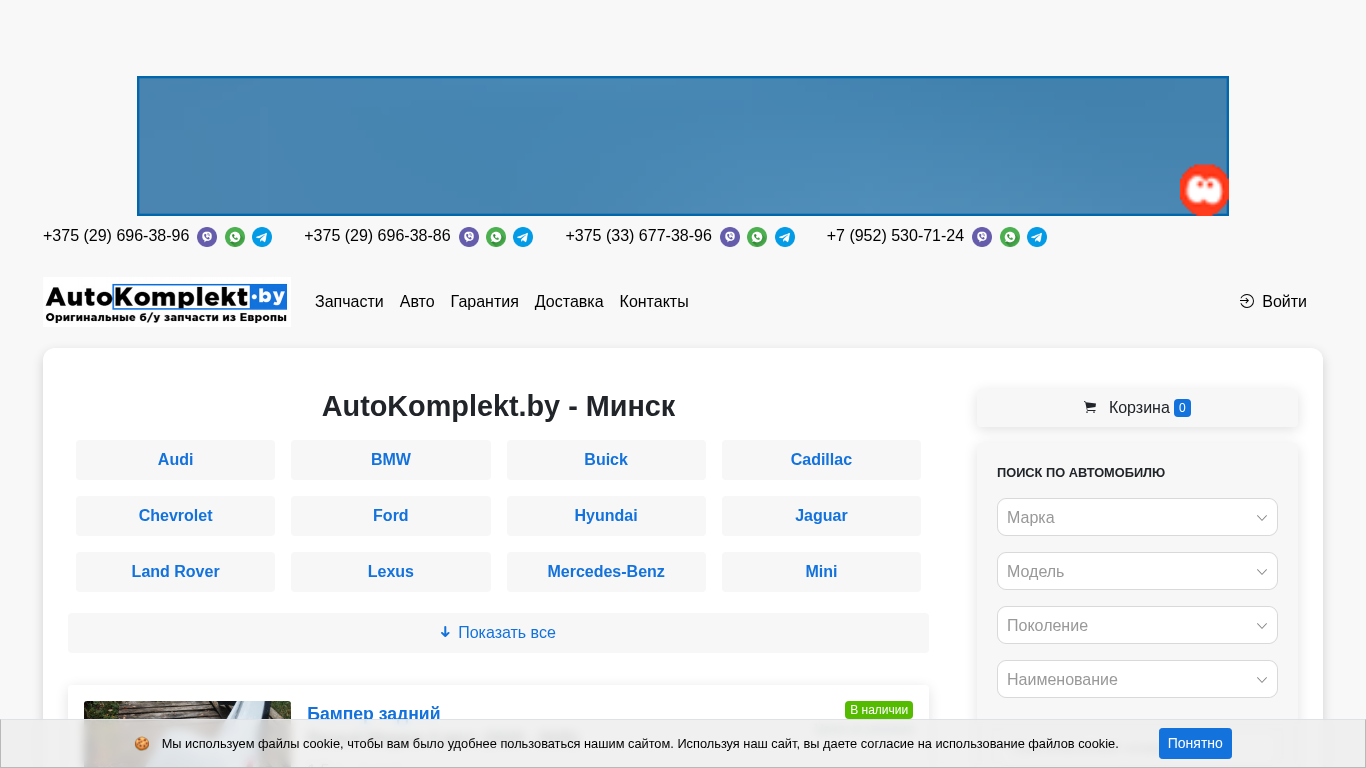
Task: Accept cookies with Понятно button
Action: click(x=1195, y=743)
